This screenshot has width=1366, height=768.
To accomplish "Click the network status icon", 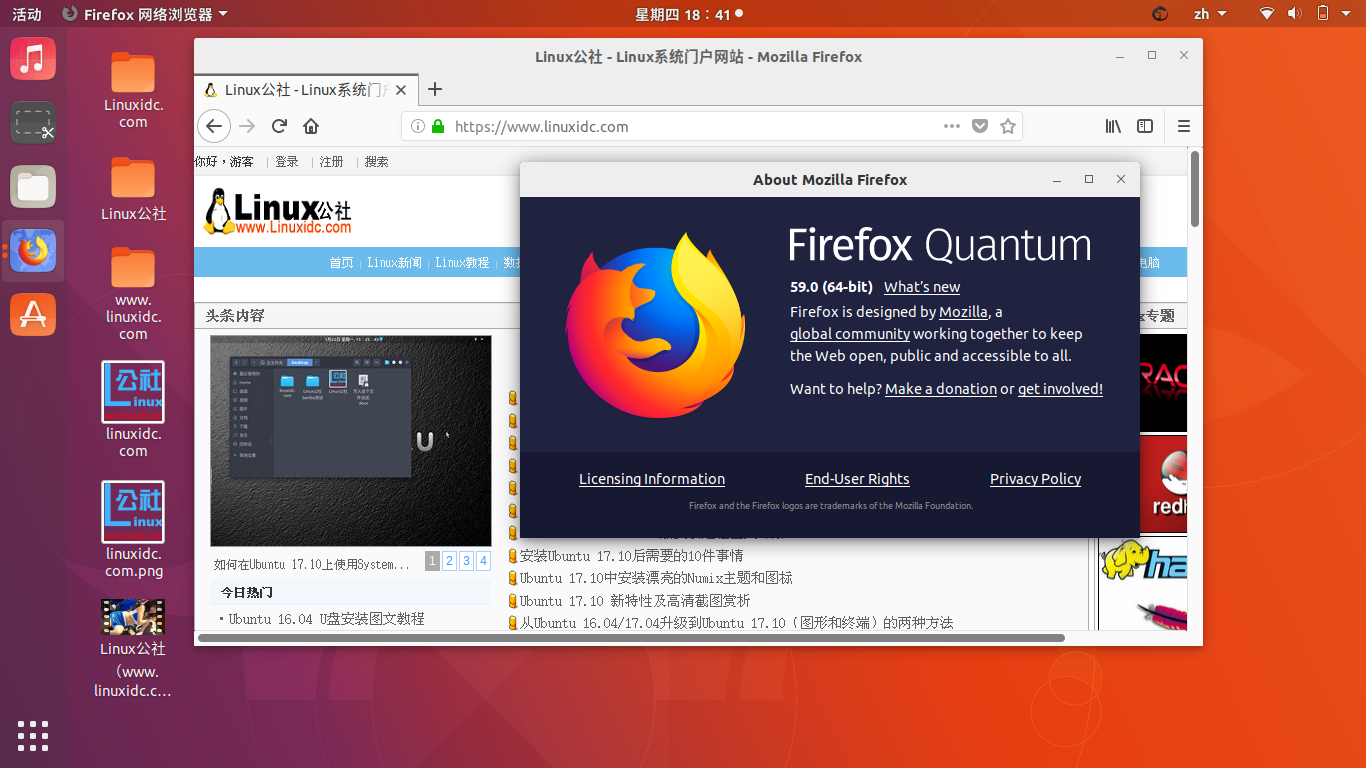I will 1267,14.
